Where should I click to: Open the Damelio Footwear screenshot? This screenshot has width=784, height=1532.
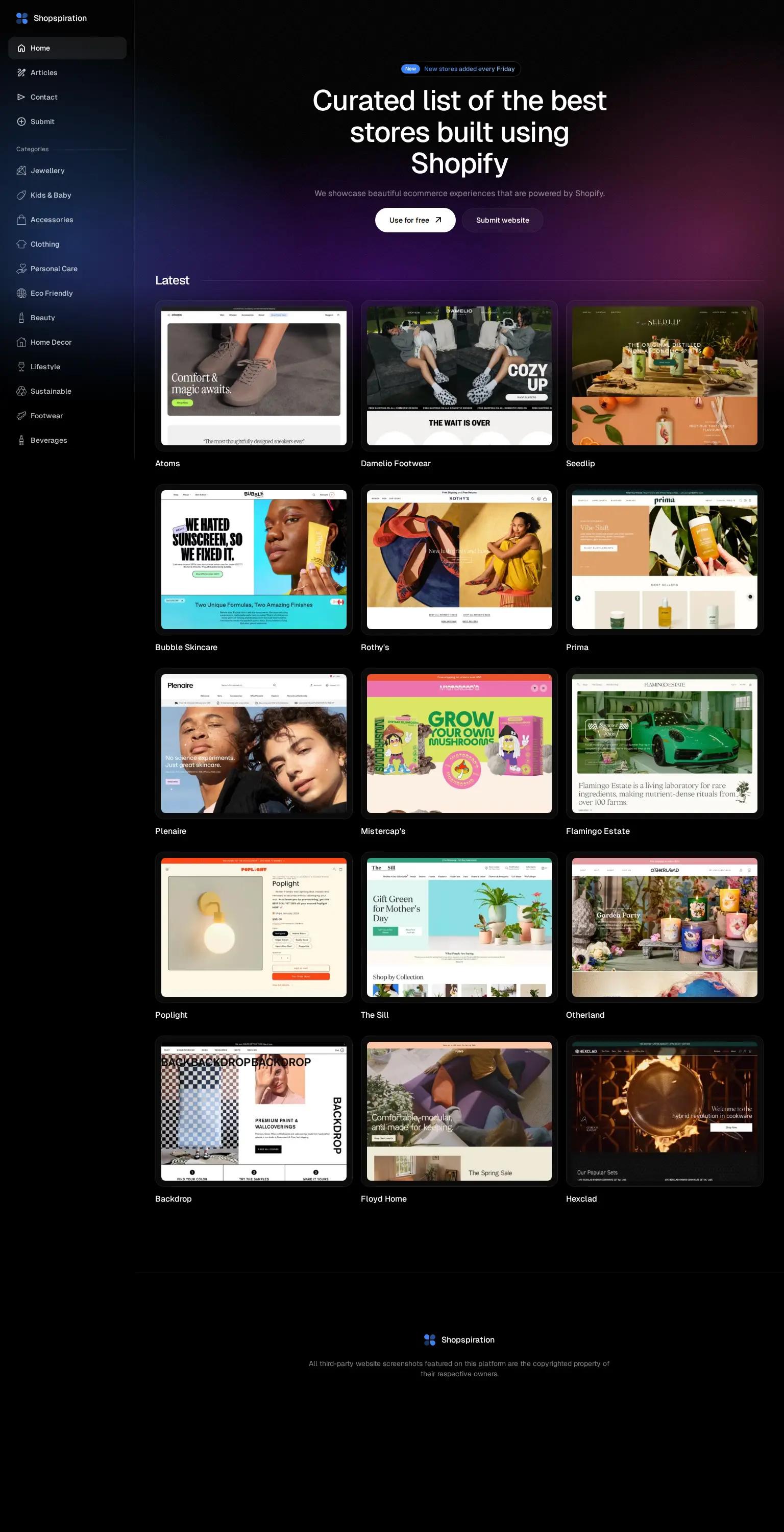click(x=459, y=376)
